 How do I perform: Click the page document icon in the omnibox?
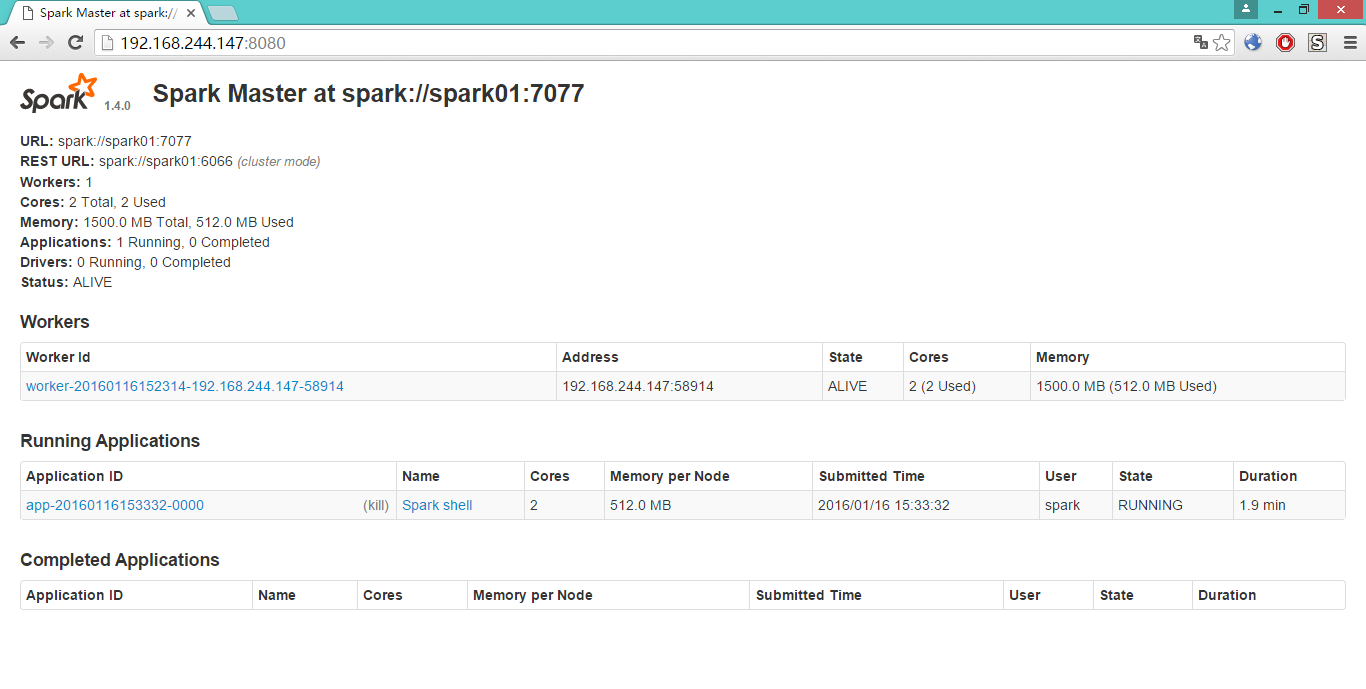pyautogui.click(x=105, y=43)
